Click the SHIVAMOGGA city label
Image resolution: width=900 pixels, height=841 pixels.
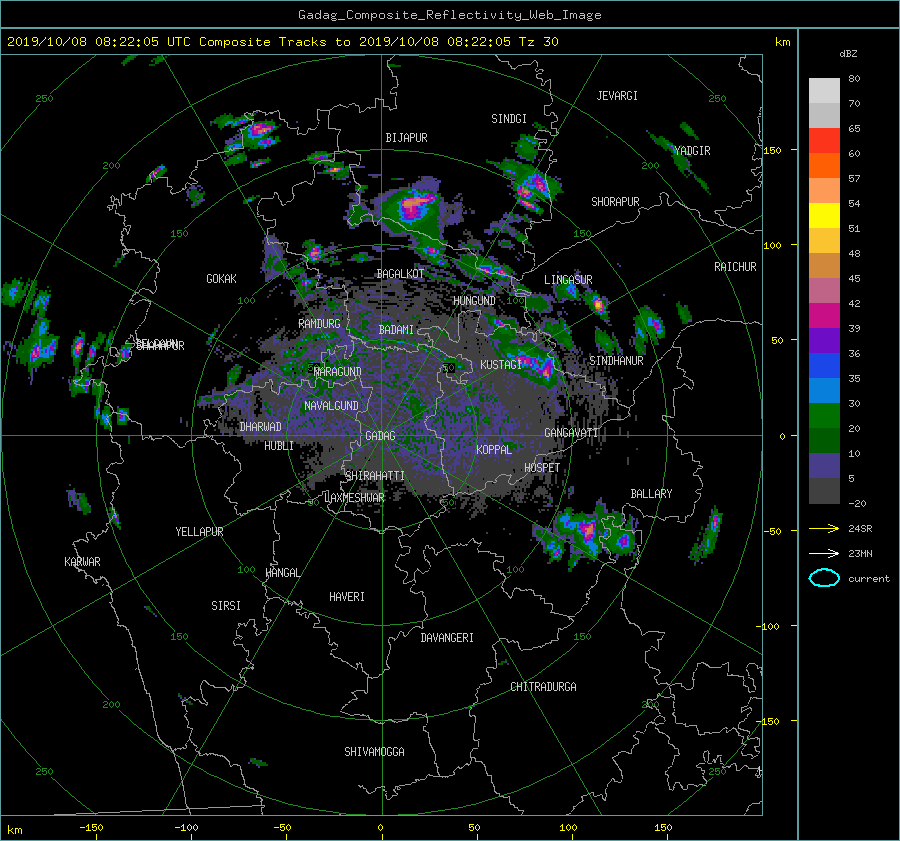[x=374, y=751]
